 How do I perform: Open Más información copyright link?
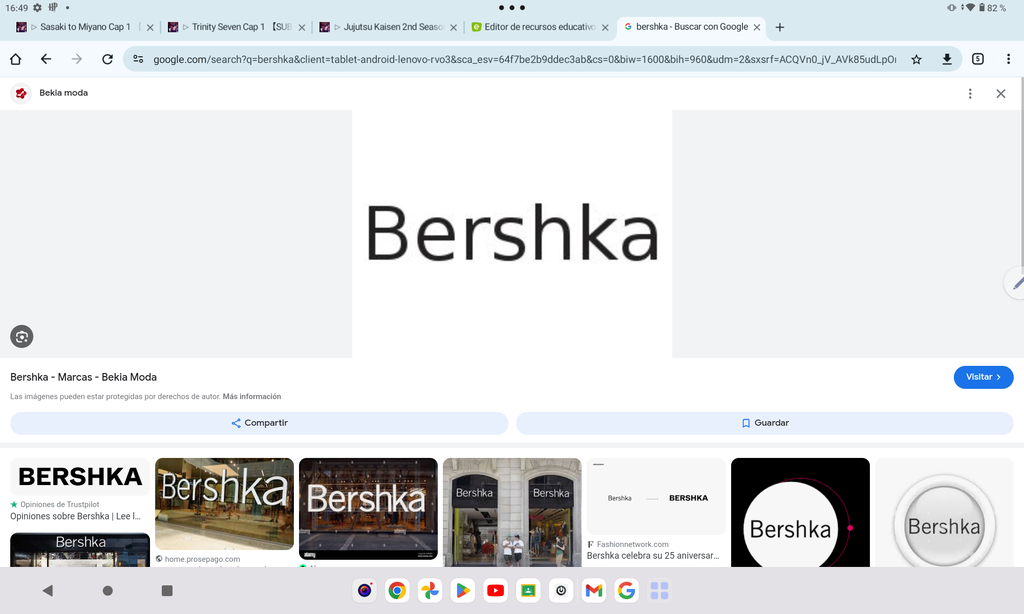251,396
